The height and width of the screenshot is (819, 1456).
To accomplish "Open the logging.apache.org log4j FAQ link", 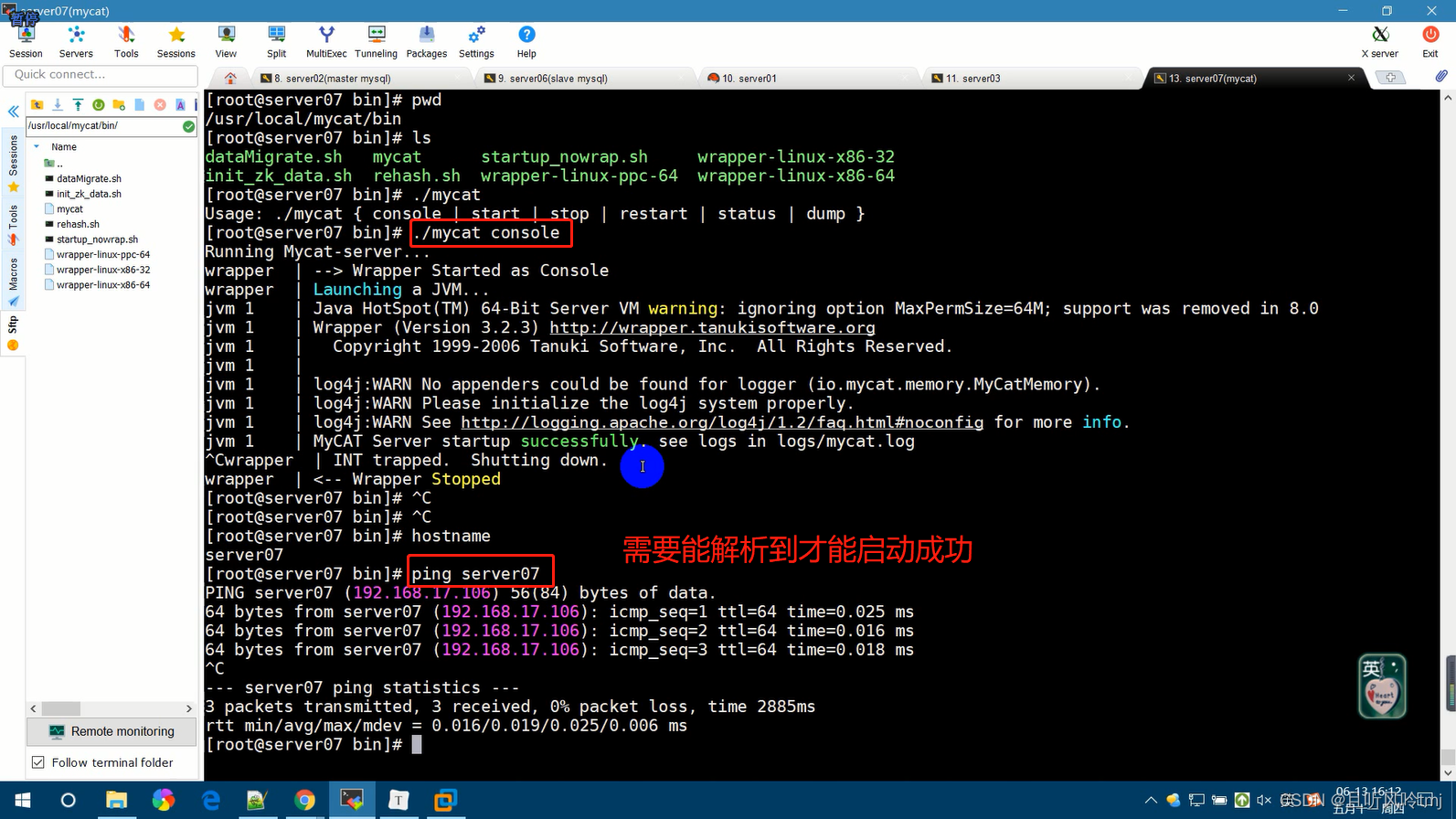I will 722,422.
